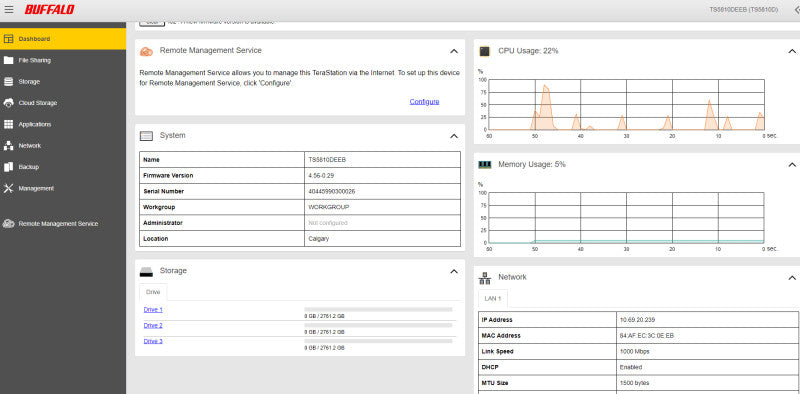The height and width of the screenshot is (394, 800).
Task: Click the Memory Usage RAM icon
Action: point(485,164)
